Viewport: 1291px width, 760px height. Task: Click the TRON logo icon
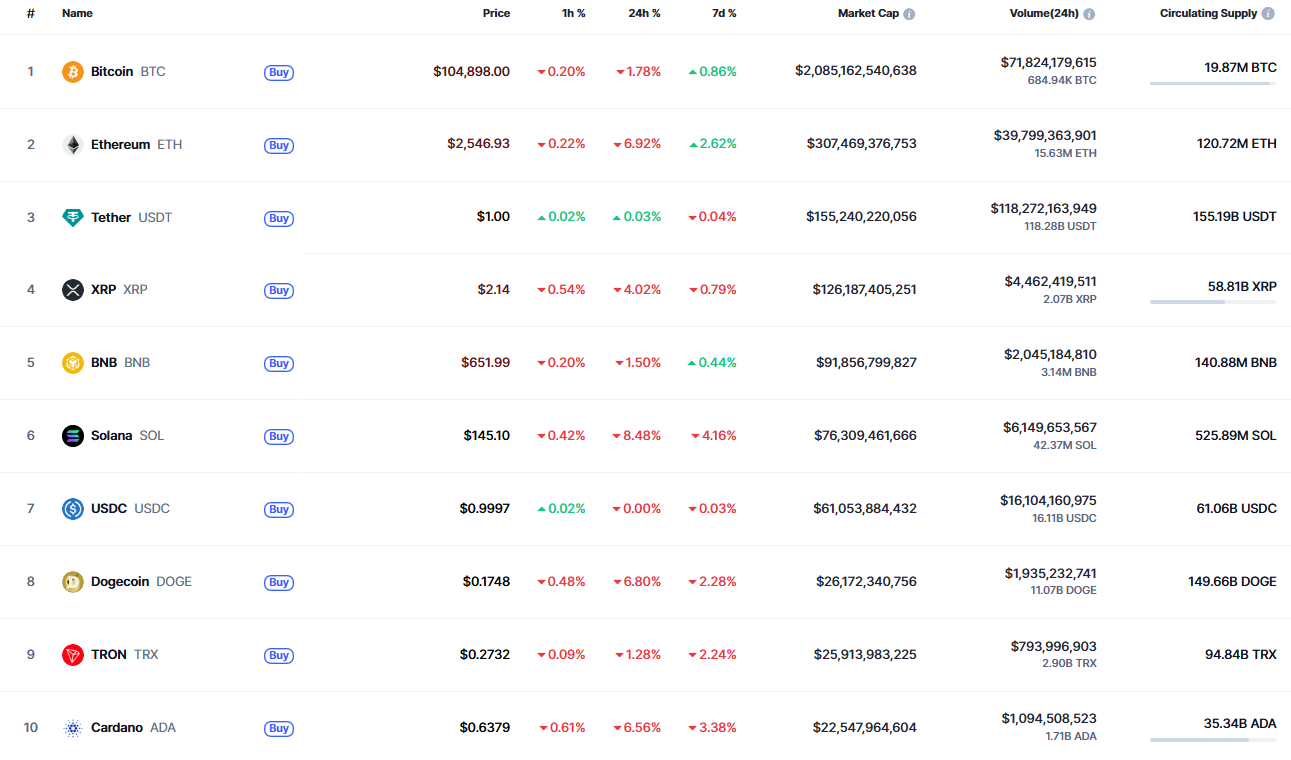73,655
